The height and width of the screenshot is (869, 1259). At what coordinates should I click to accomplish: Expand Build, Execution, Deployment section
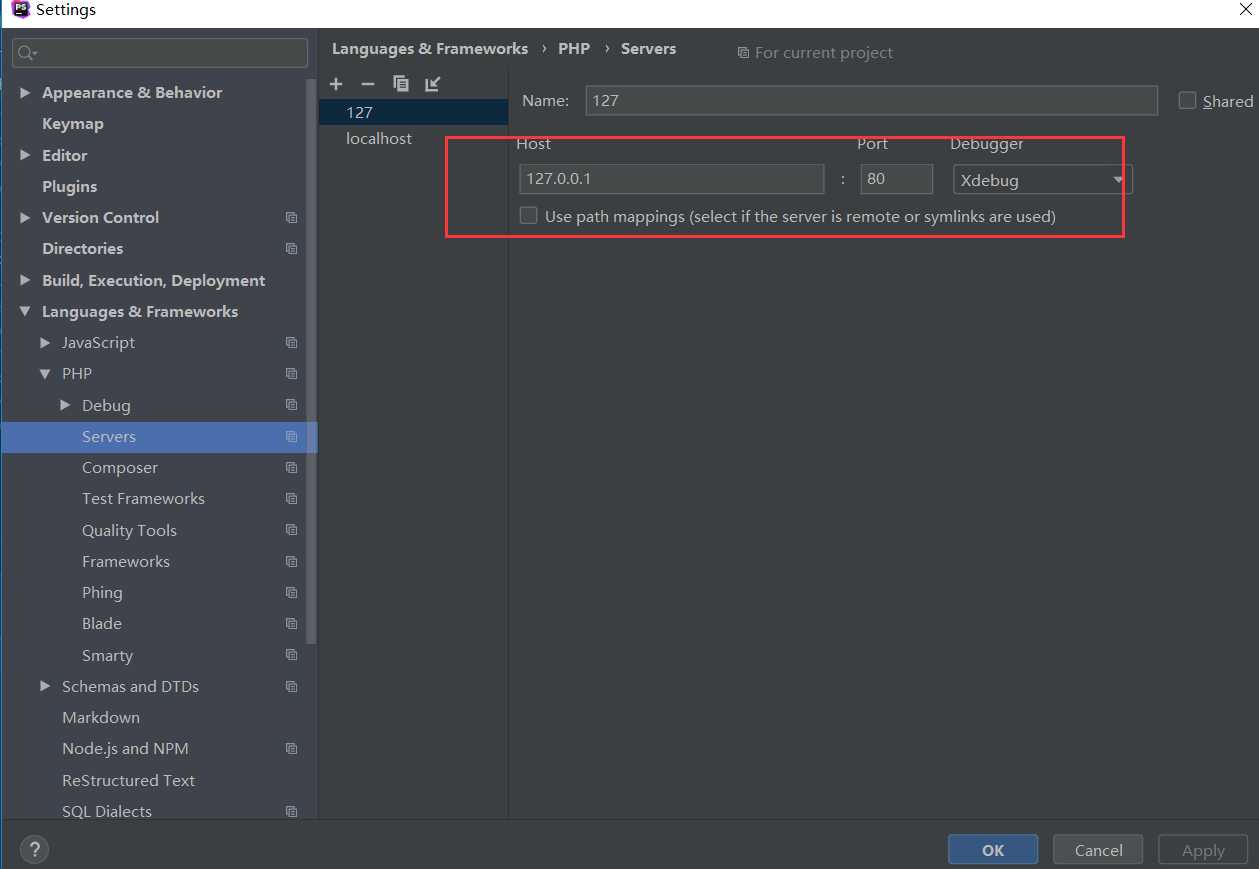(x=25, y=281)
